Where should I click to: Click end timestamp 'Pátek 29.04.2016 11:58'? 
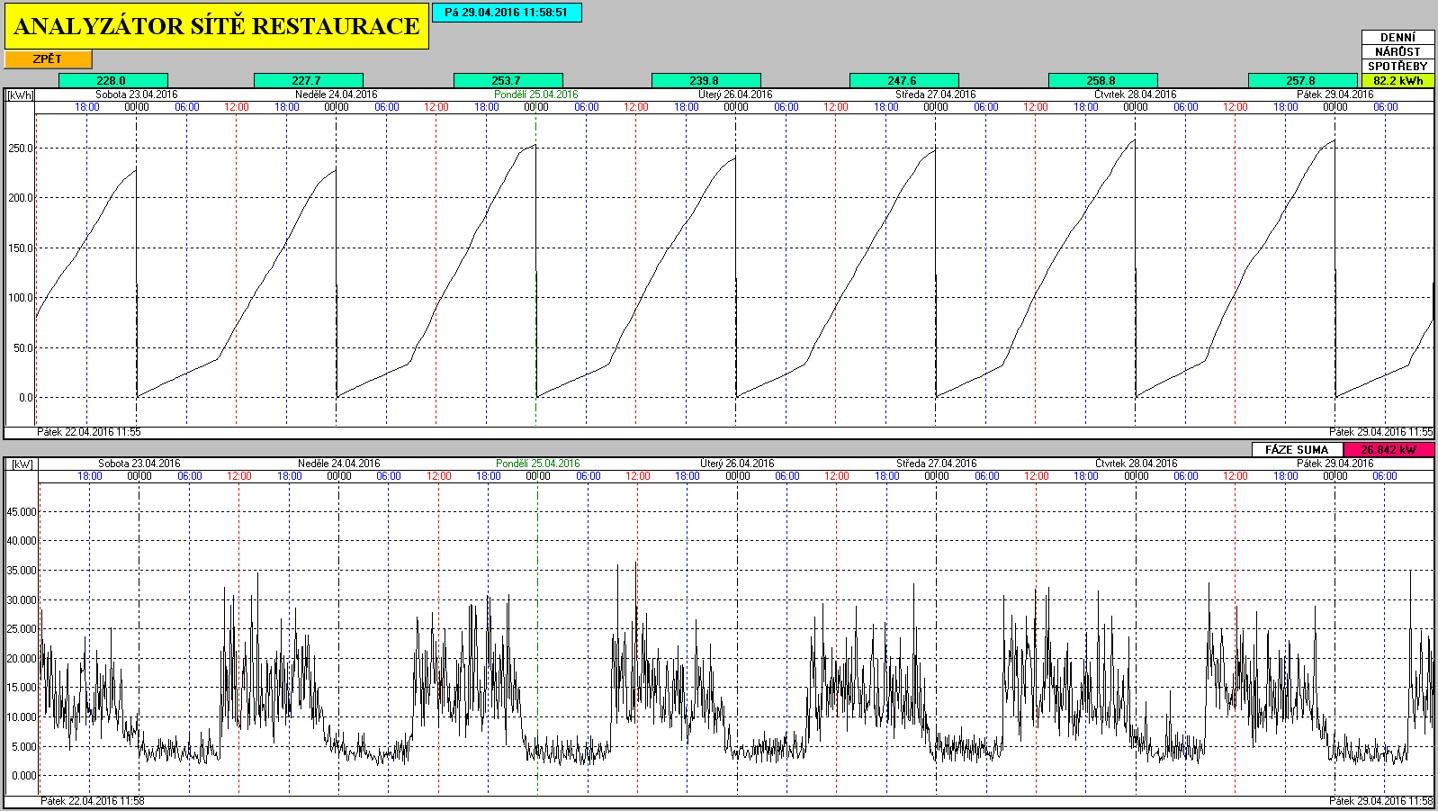coord(1382,801)
